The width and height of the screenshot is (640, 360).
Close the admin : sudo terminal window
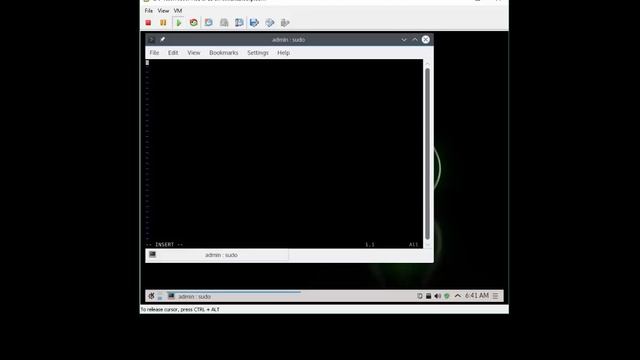426,40
